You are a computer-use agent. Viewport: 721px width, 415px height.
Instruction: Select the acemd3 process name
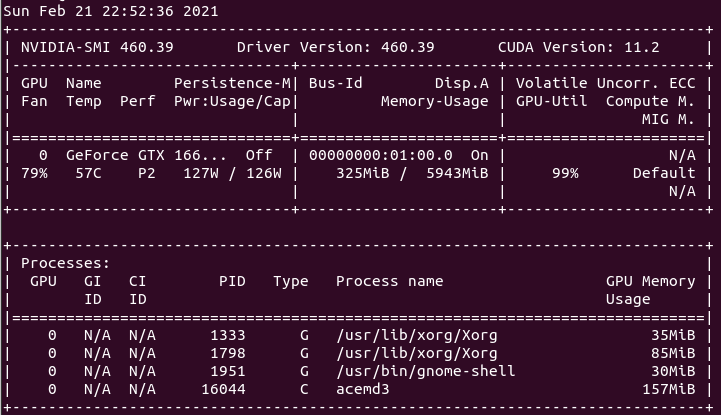tap(363, 389)
